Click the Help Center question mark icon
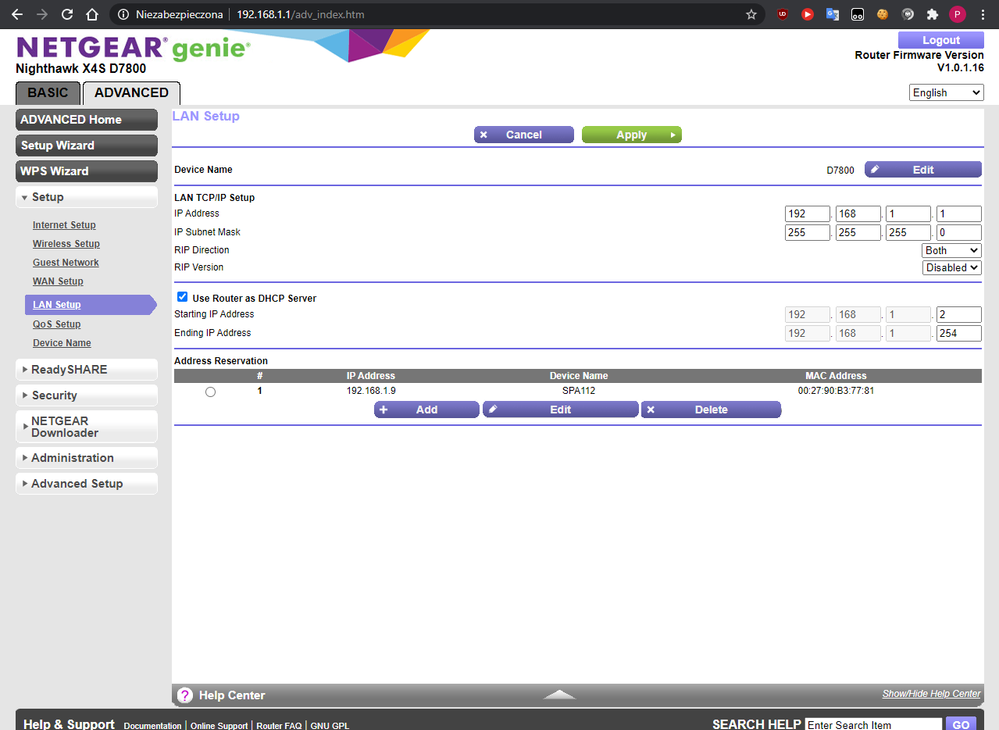This screenshot has width=999, height=730. pyautogui.click(x=185, y=695)
